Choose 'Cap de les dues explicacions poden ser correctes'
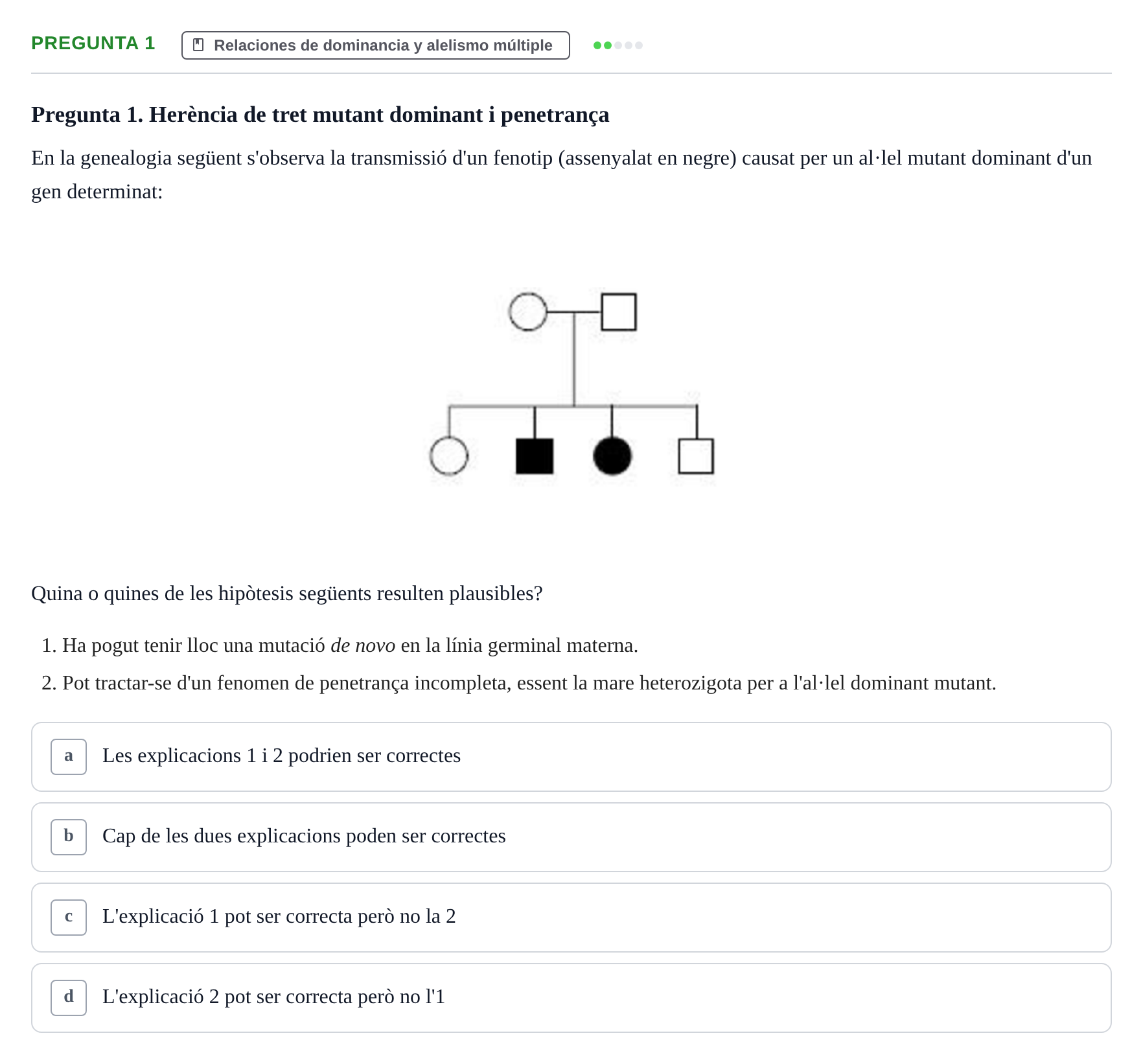This screenshot has height=1064, width=1143. (x=571, y=837)
